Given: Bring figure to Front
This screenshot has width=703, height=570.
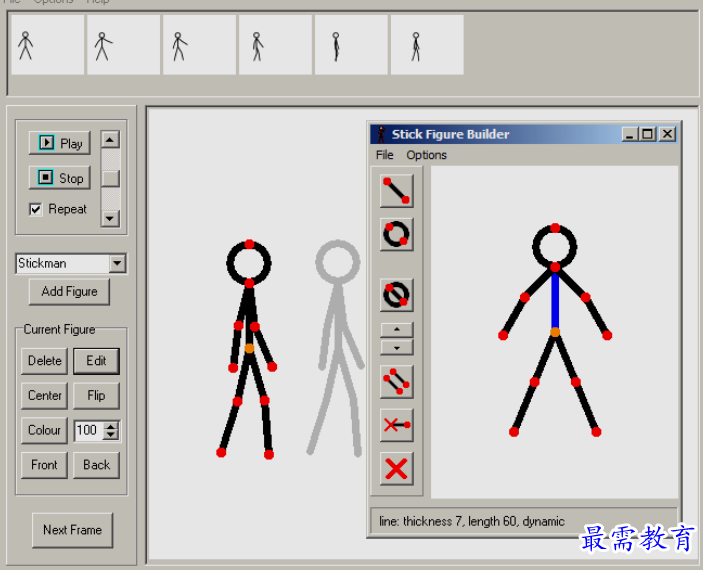Looking at the screenshot, I should 44,465.
